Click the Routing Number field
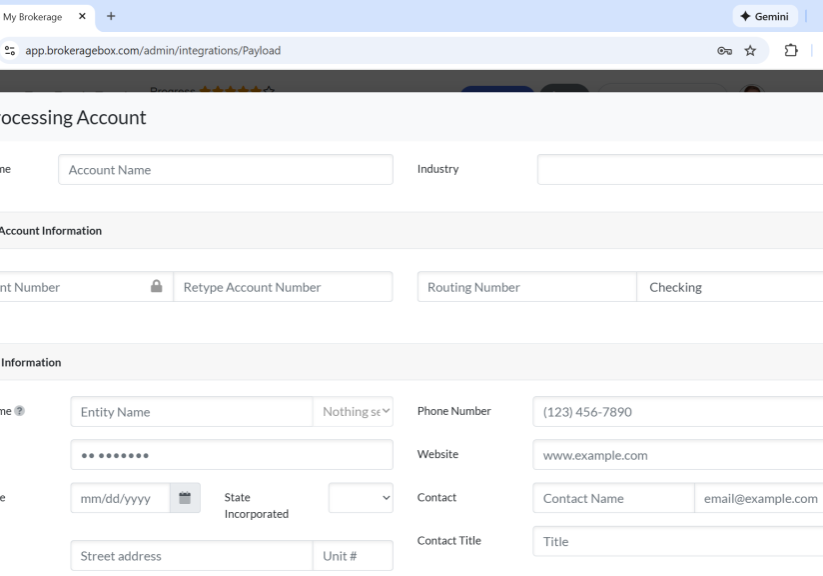Screen dimensions: 823x576 click(526, 286)
